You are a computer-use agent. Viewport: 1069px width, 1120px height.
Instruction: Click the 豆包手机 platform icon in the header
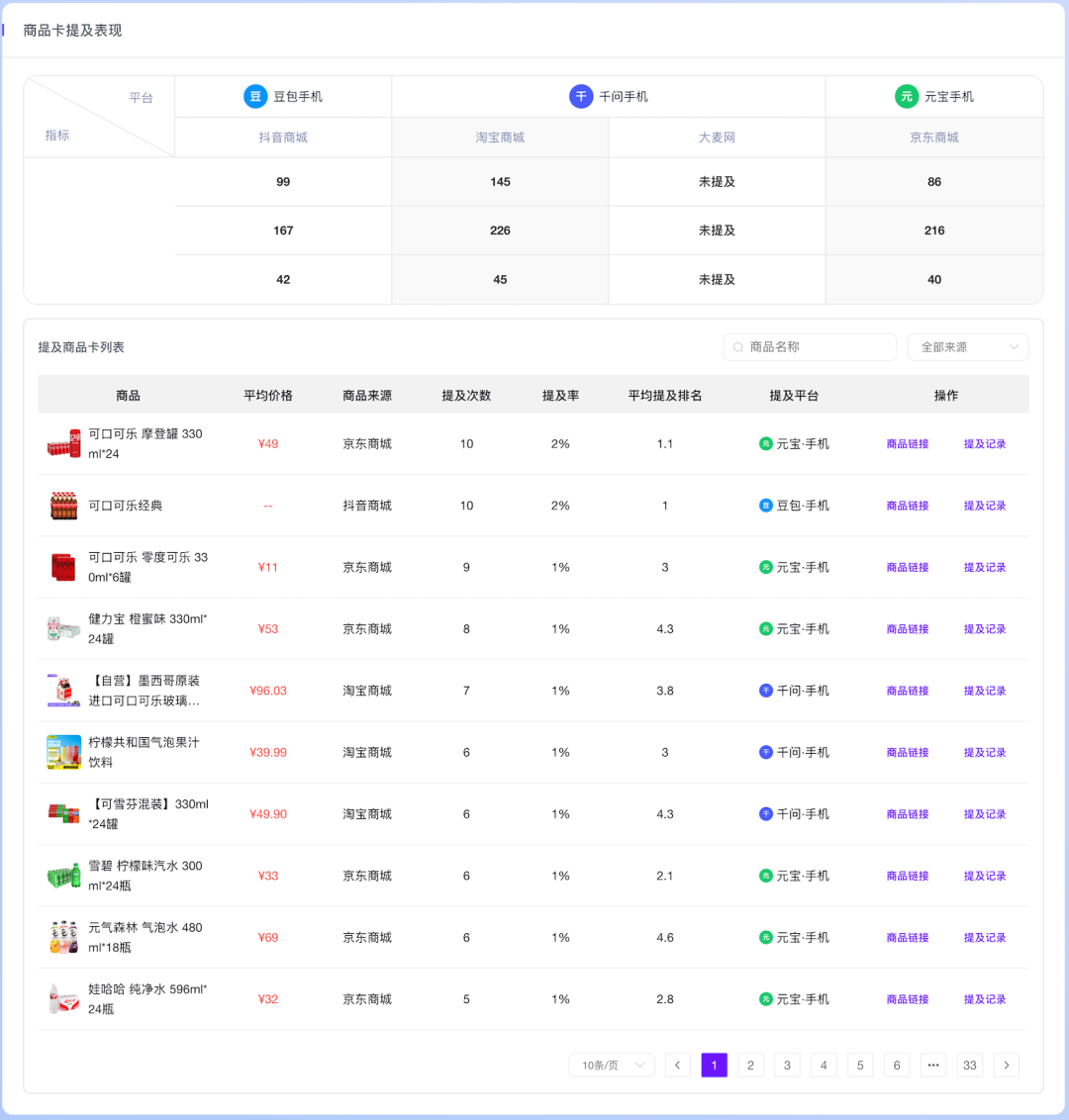(x=255, y=96)
